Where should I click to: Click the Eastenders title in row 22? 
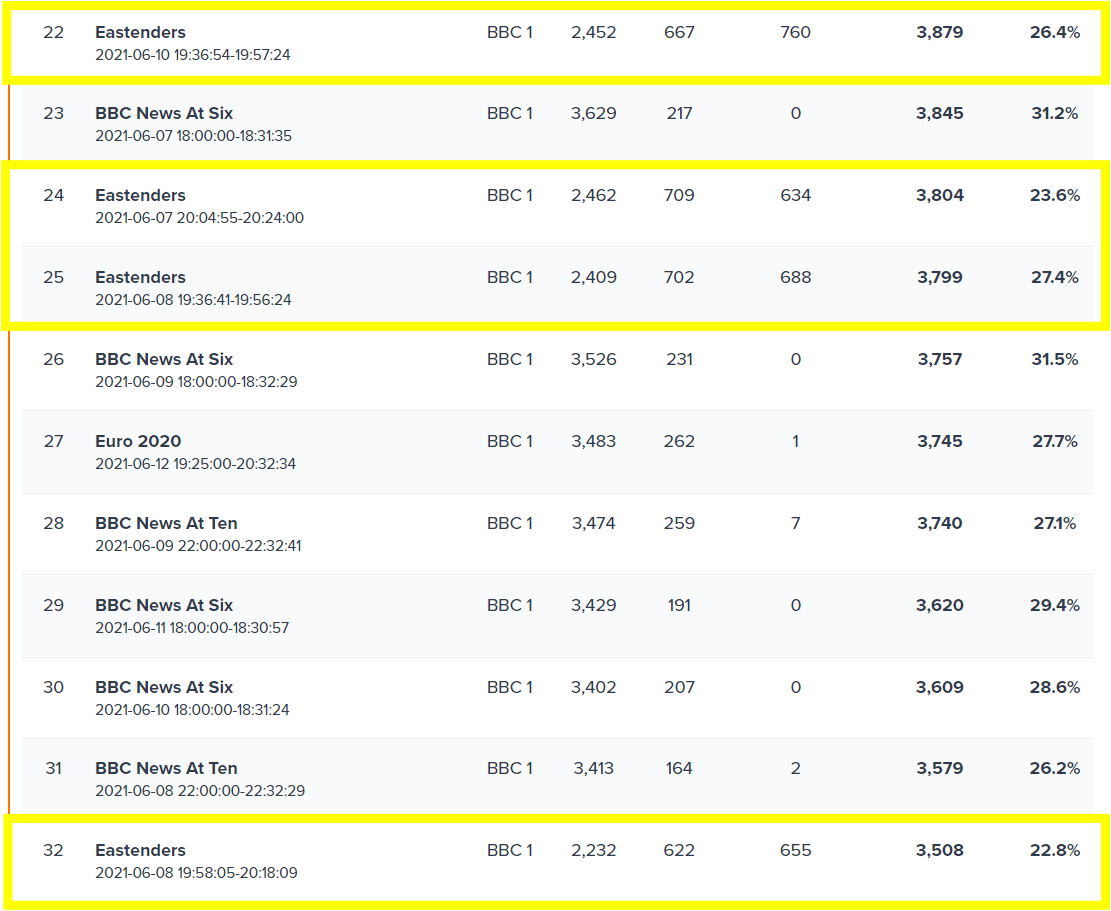140,32
